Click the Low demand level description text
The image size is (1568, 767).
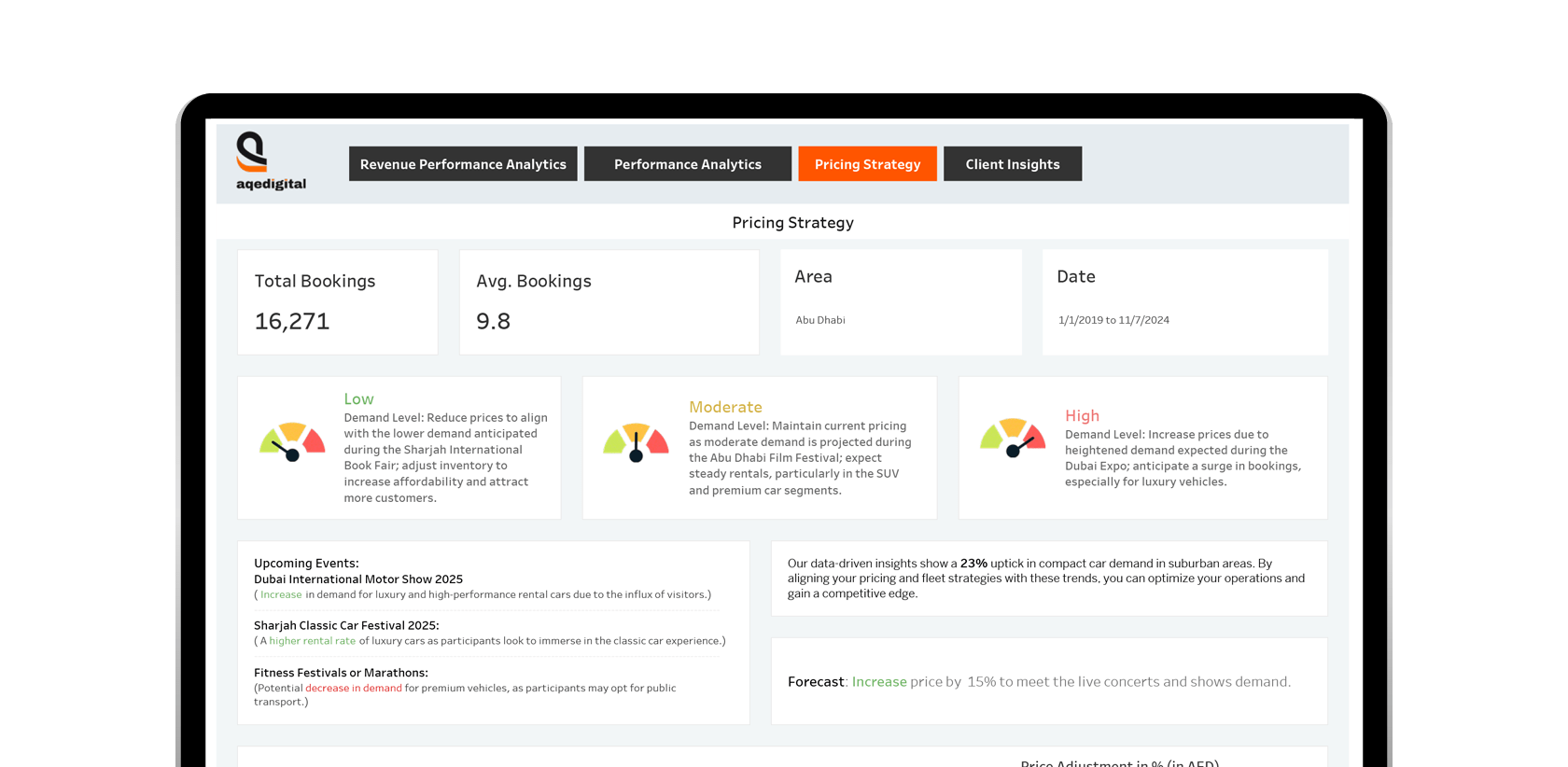(445, 458)
